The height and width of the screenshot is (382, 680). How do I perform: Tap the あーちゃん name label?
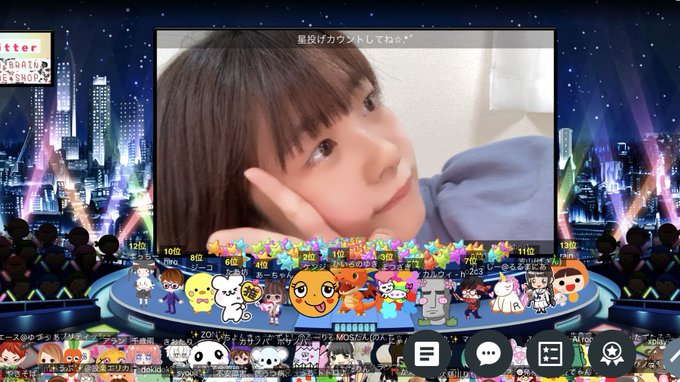click(x=274, y=274)
